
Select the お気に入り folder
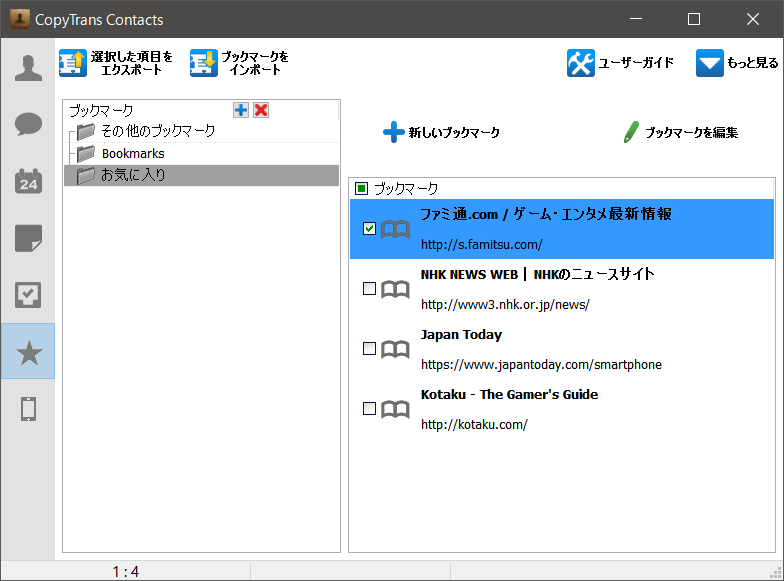[201, 176]
